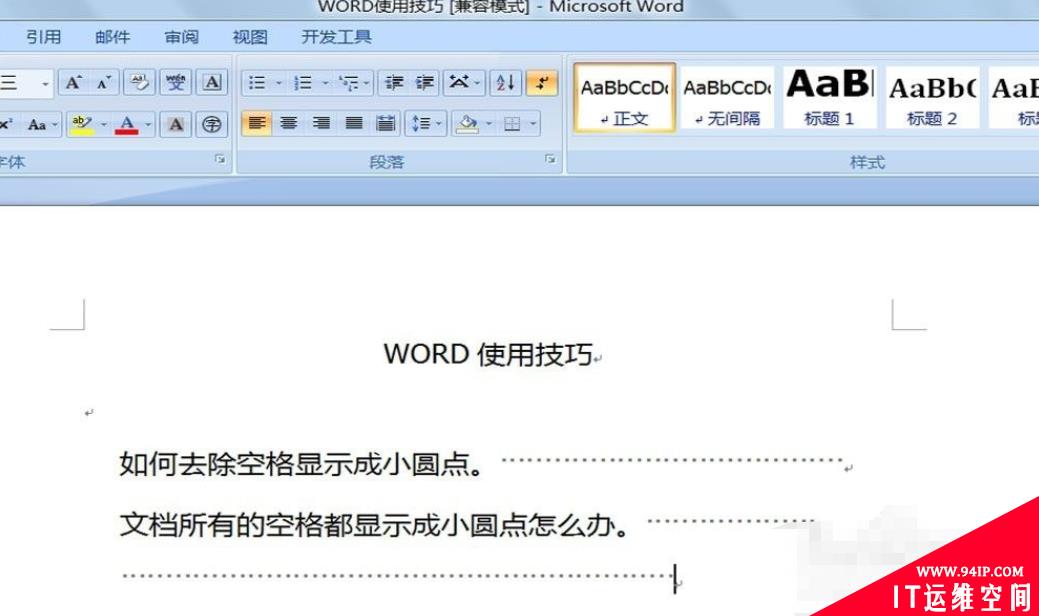Apply numbered list
The height and width of the screenshot is (616, 1039).
point(303,83)
